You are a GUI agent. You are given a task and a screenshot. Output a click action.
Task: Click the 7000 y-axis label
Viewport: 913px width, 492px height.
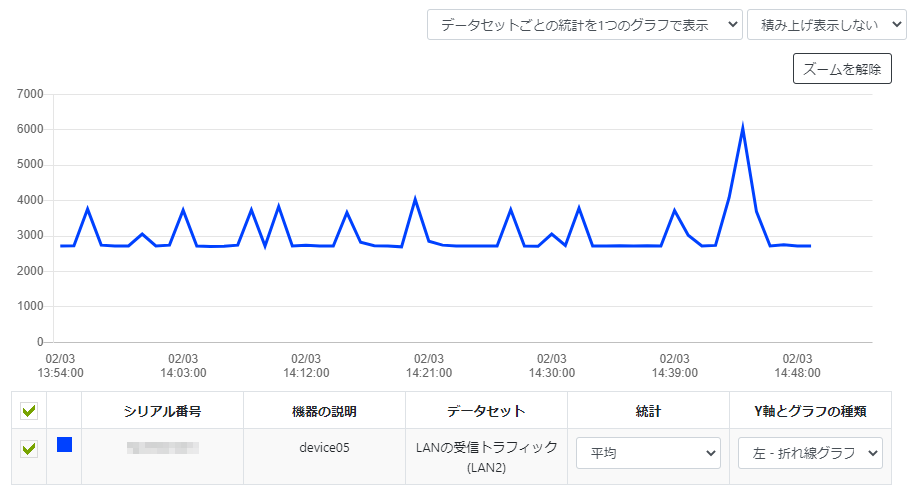coord(30,94)
